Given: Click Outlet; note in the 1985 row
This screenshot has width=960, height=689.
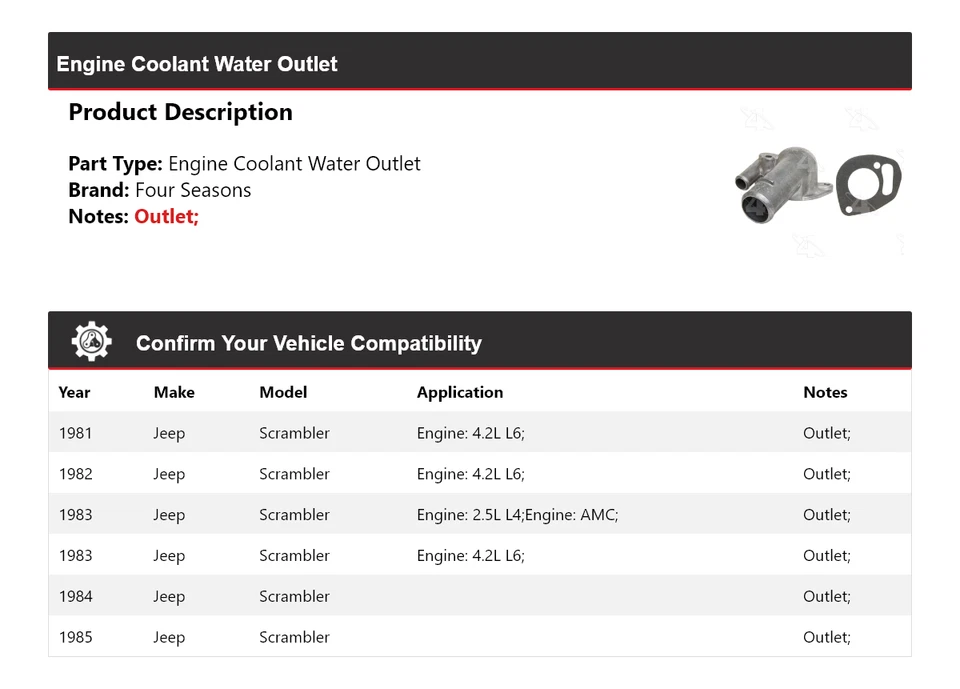Looking at the screenshot, I should 826,637.
